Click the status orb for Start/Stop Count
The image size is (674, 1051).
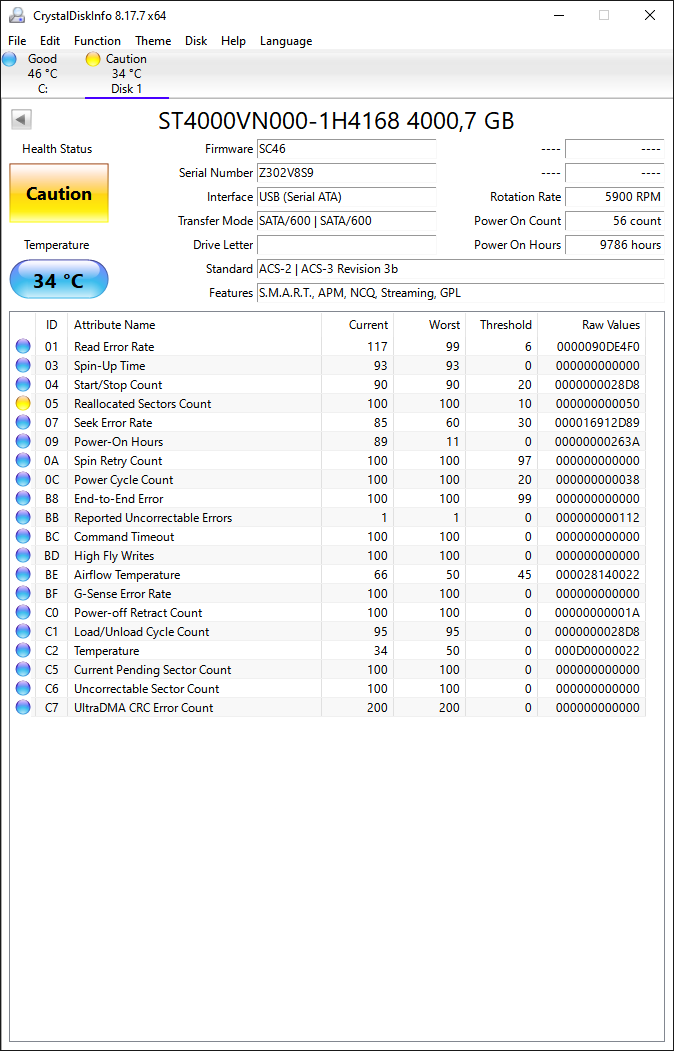(x=23, y=385)
